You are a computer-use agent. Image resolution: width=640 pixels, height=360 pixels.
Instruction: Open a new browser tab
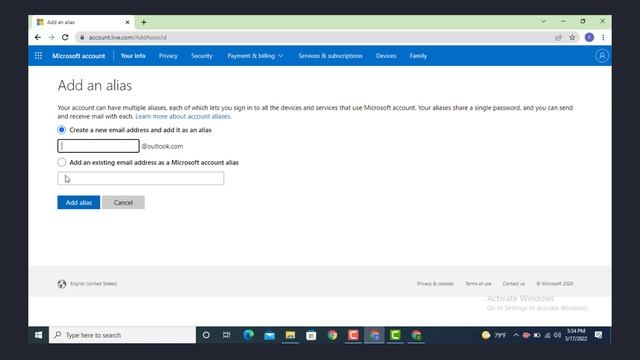(144, 22)
